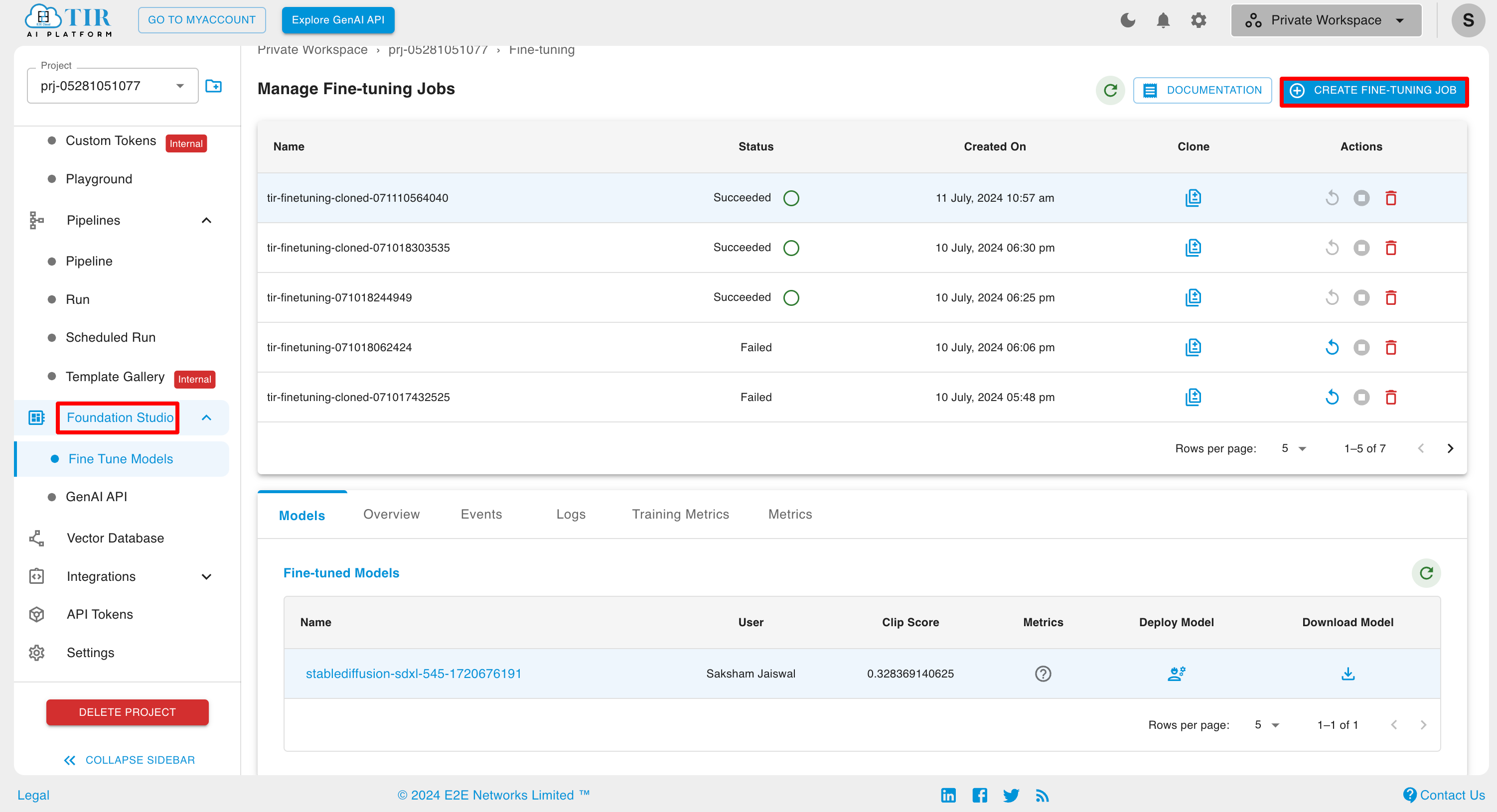Open the notifications bell

point(1163,20)
